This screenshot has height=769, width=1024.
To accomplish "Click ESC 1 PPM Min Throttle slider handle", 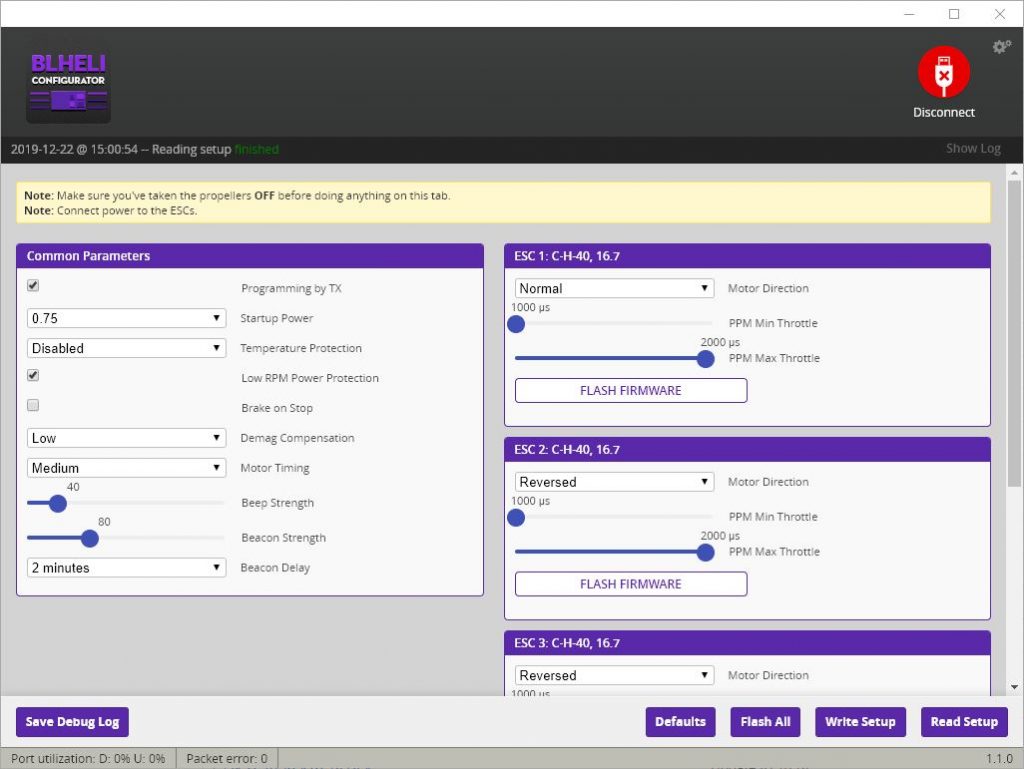I will coord(516,324).
